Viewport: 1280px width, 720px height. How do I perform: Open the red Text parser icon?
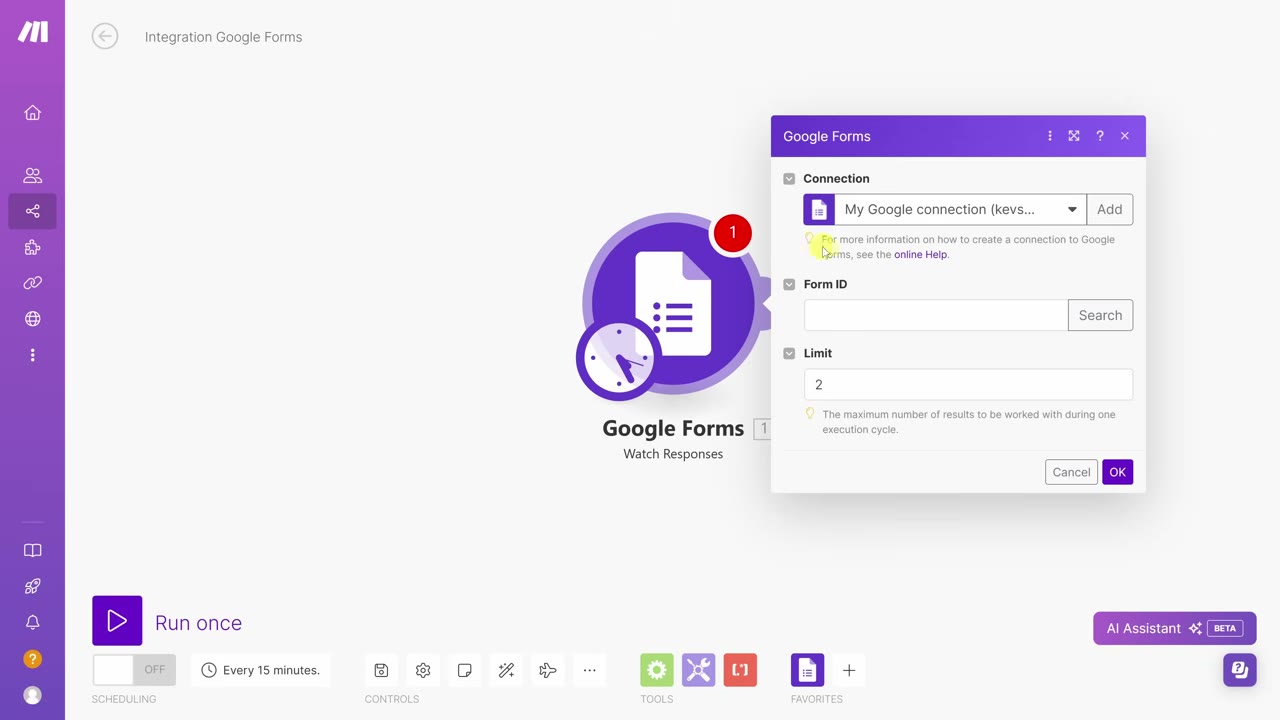pyautogui.click(x=740, y=670)
